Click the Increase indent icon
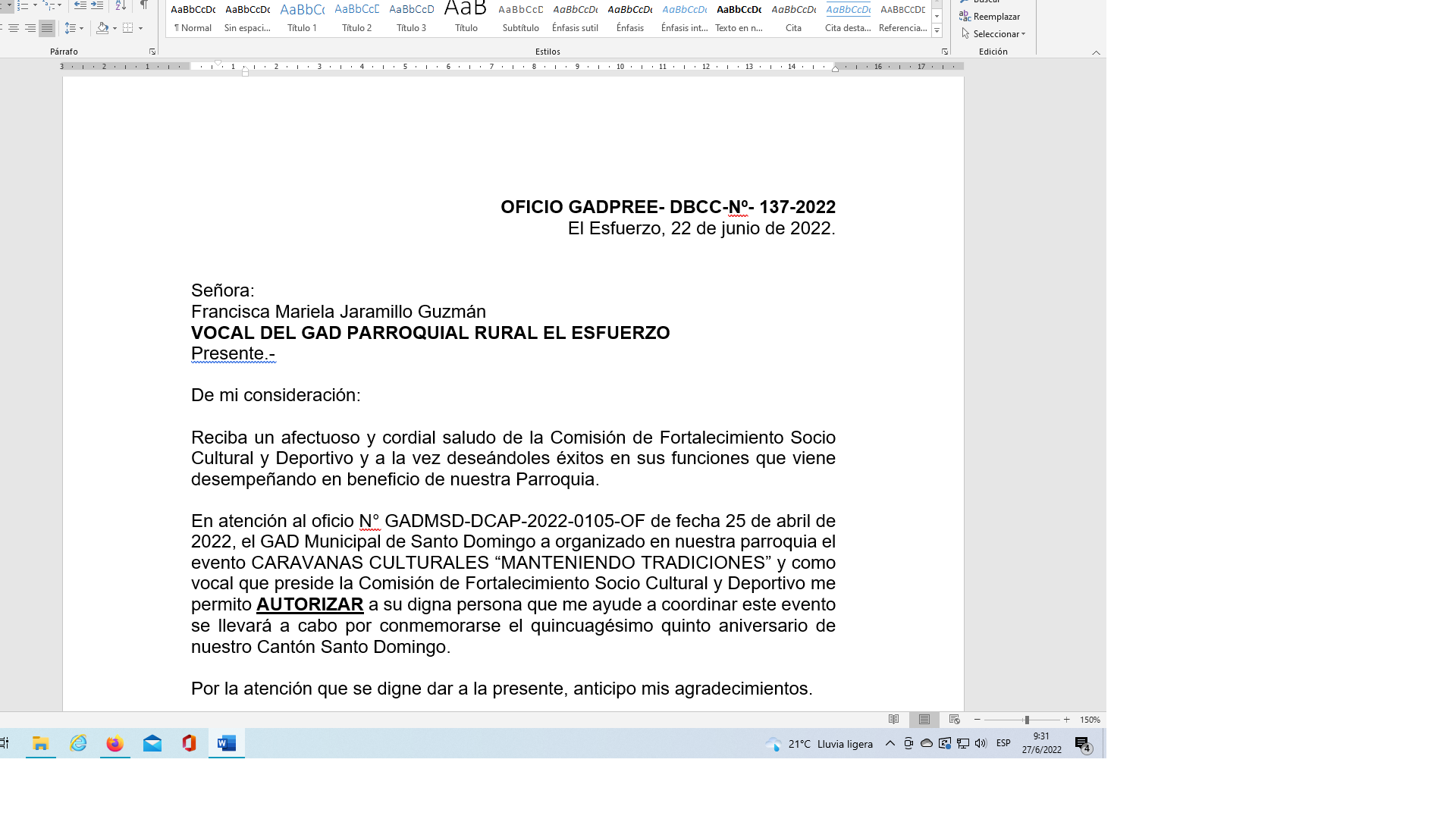This screenshot has height=819, width=1456. coord(97,5)
